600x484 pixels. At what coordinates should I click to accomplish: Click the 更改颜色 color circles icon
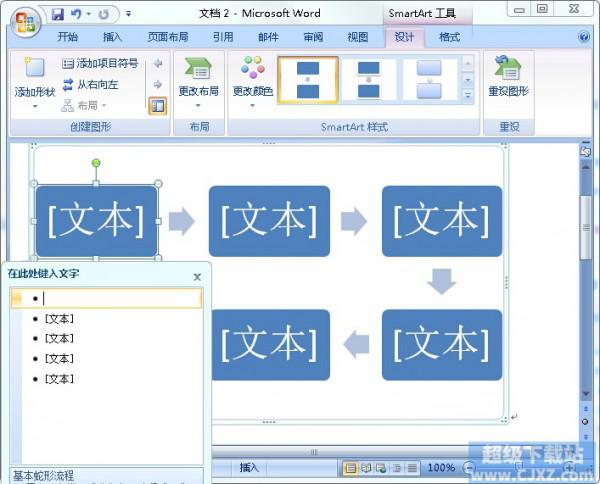[253, 67]
